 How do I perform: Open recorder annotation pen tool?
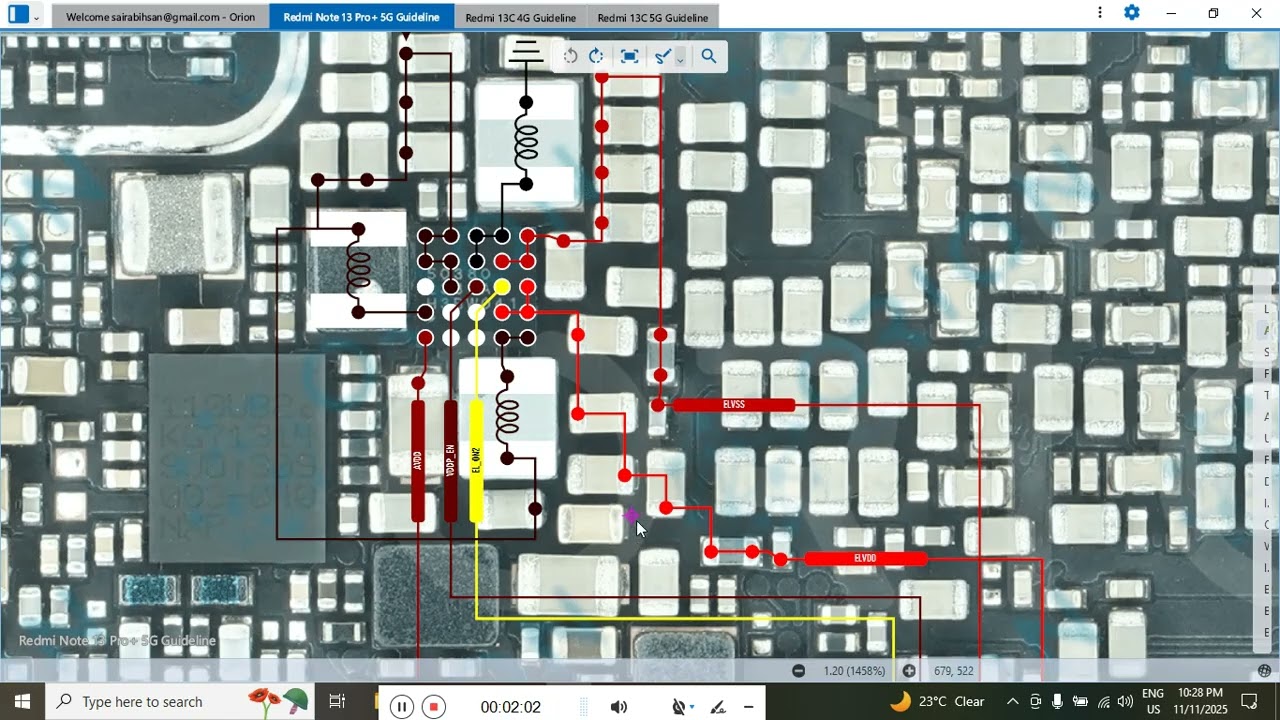click(x=718, y=707)
